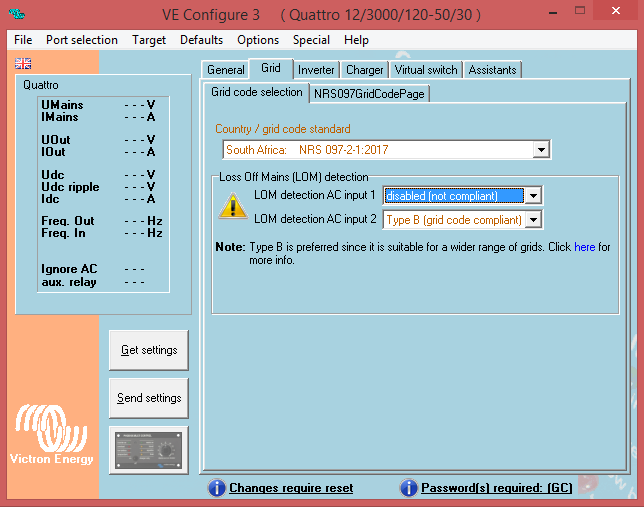
Task: Click the UMains reading row
Action: point(98,105)
